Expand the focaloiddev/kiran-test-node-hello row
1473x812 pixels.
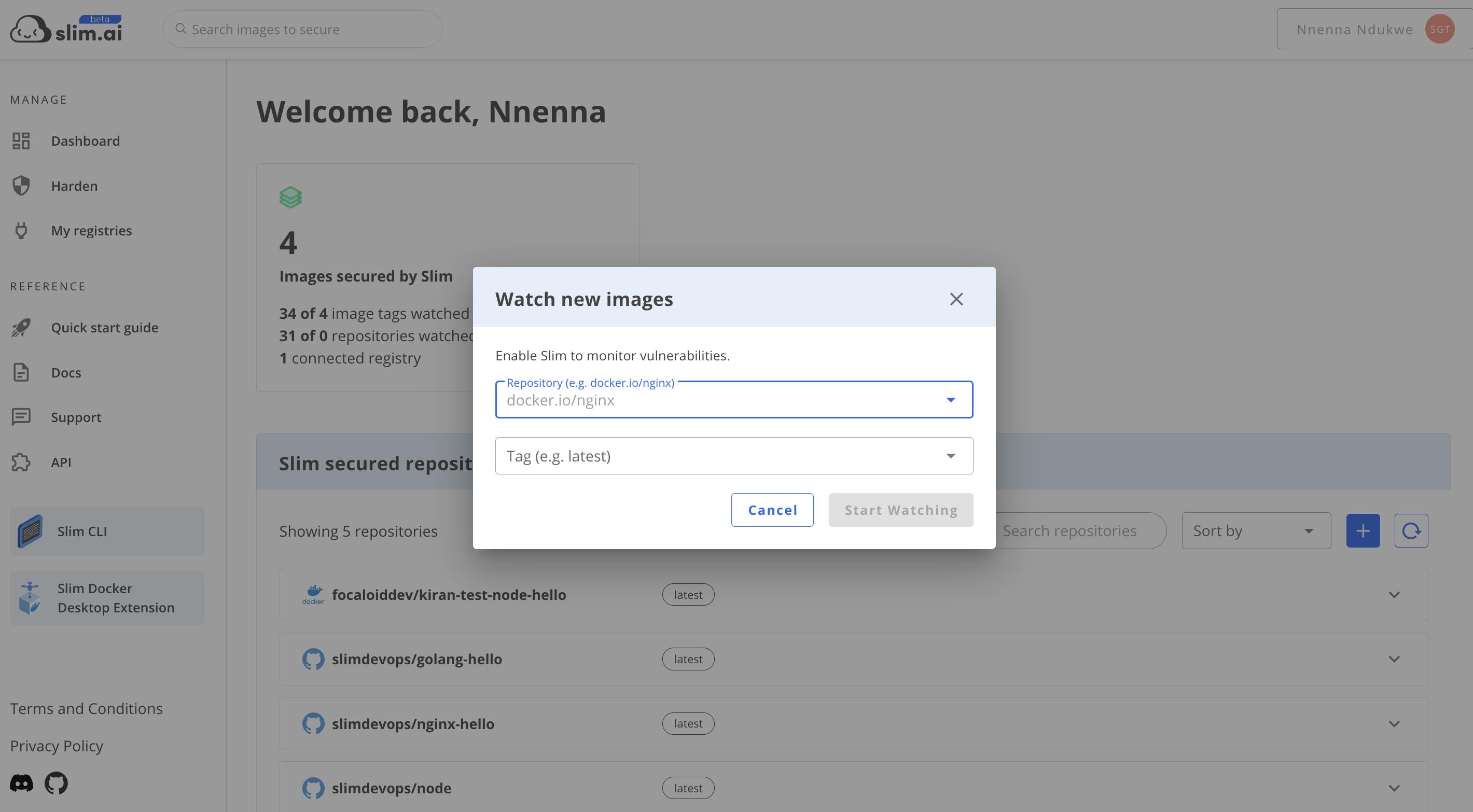tap(1394, 595)
